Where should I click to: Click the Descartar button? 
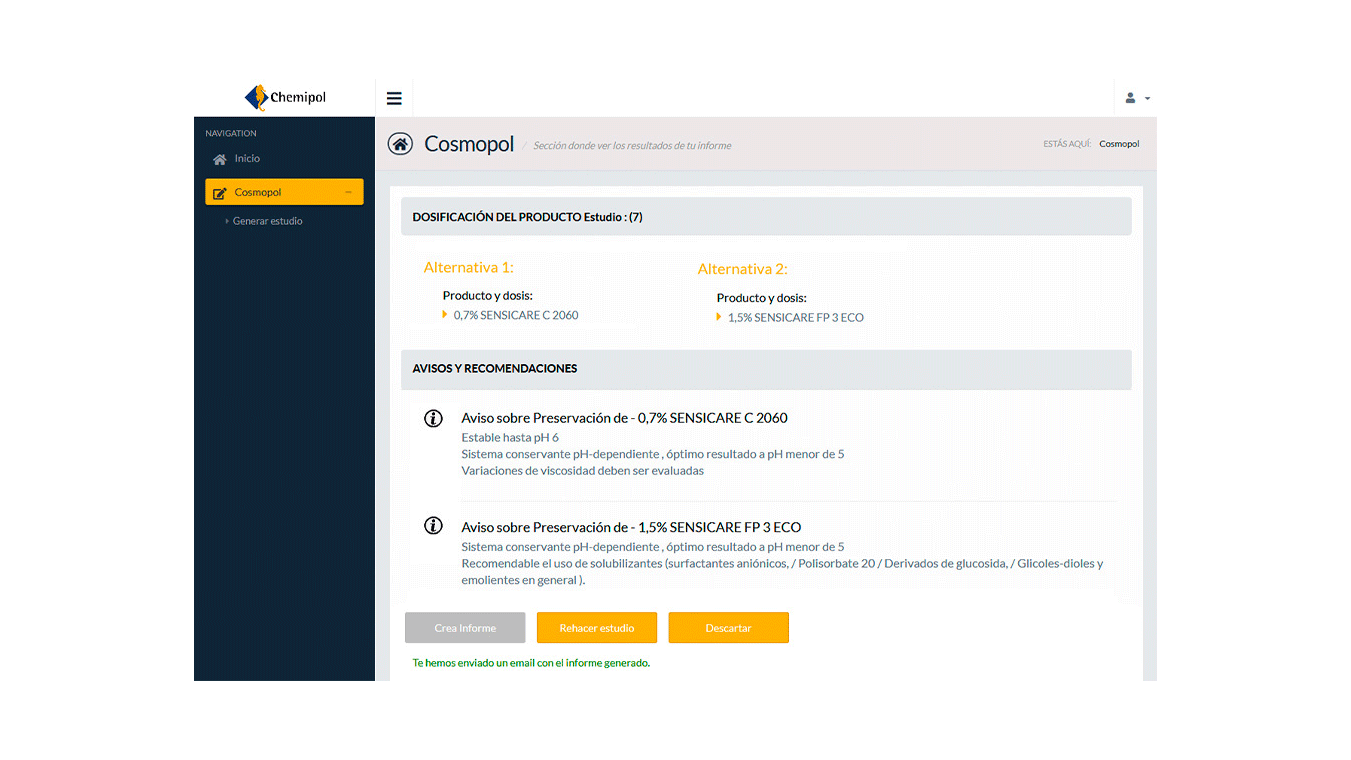pyautogui.click(x=728, y=627)
